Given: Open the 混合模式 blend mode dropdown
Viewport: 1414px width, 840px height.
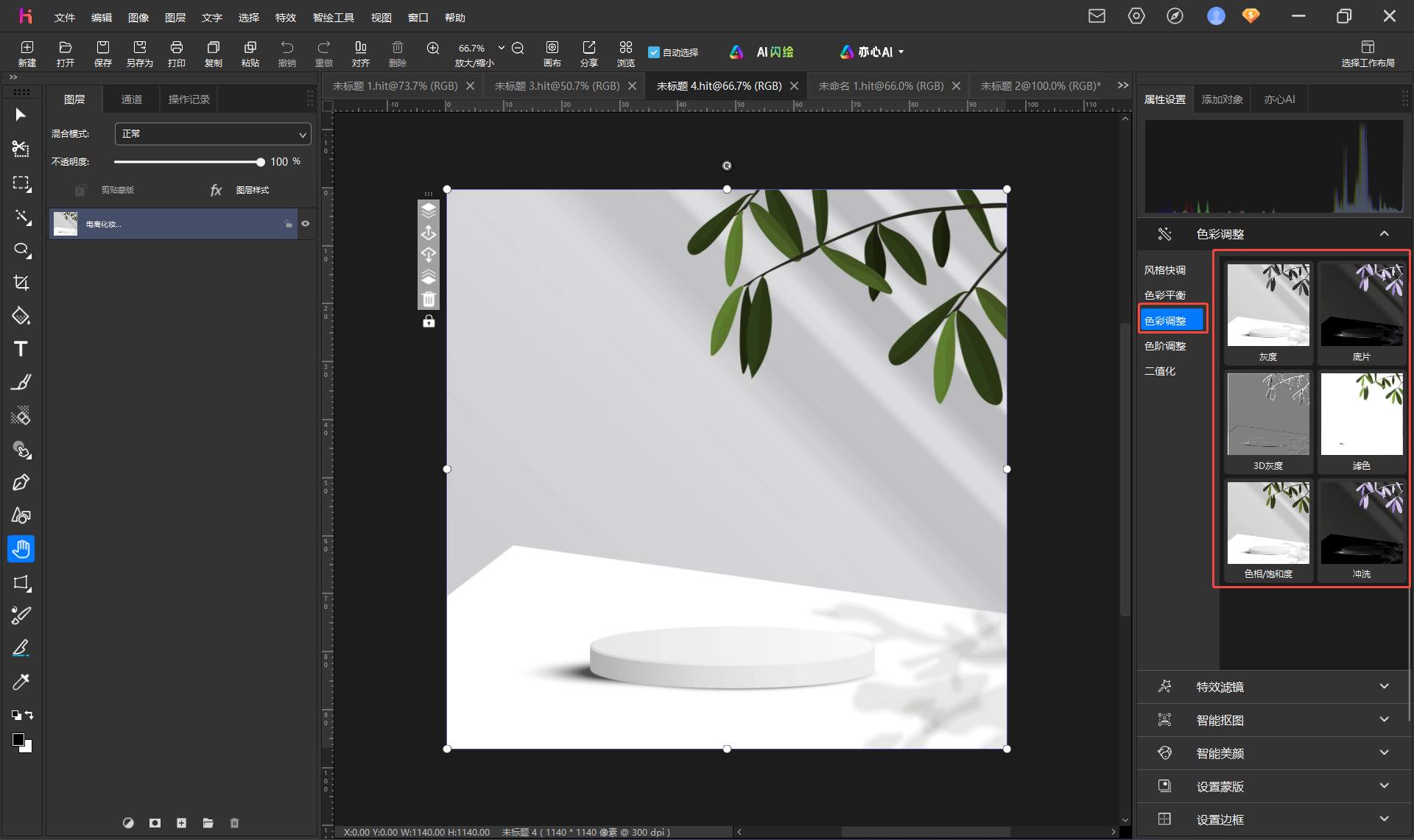Looking at the screenshot, I should [213, 134].
